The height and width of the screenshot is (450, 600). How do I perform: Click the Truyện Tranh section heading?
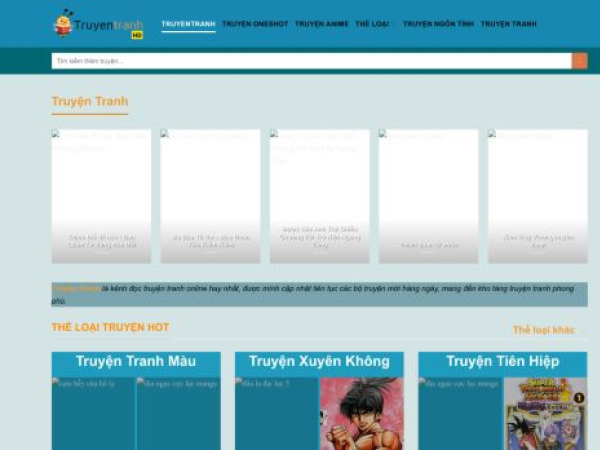pos(90,102)
